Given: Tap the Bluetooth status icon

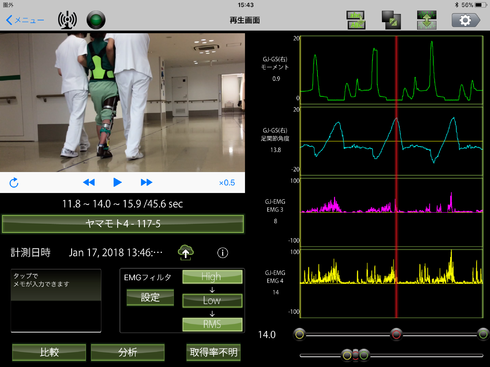Looking at the screenshot, I should [457, 5].
